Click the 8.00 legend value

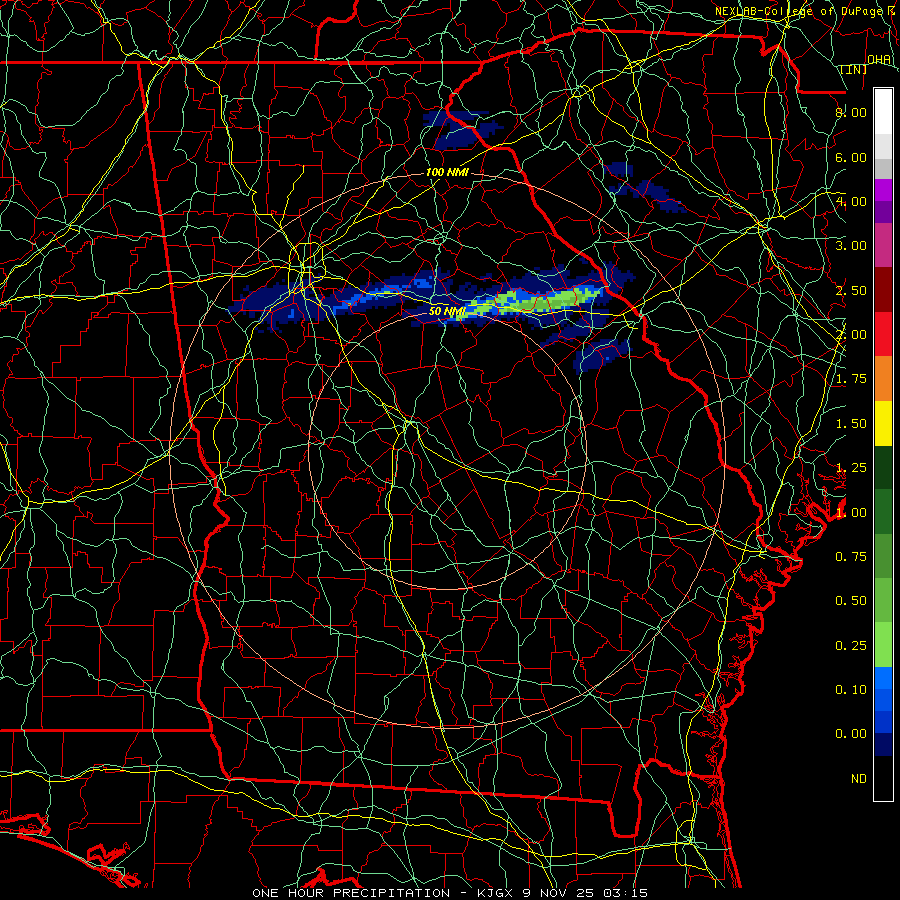tap(851, 112)
